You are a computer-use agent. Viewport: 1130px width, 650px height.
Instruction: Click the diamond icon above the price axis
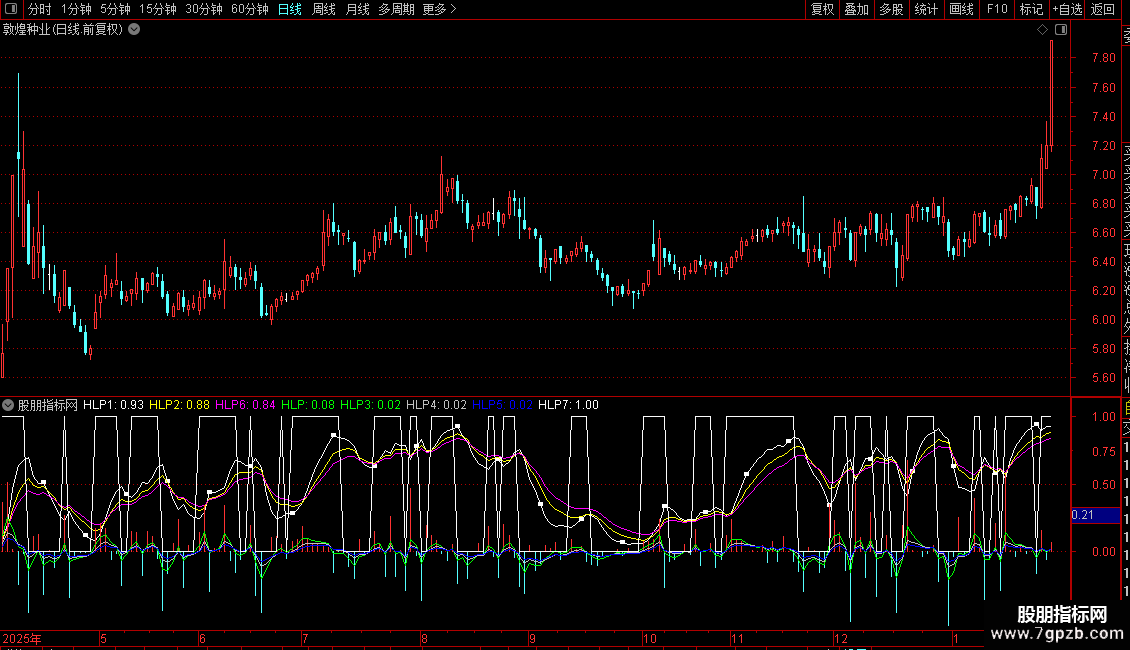coord(1042,30)
